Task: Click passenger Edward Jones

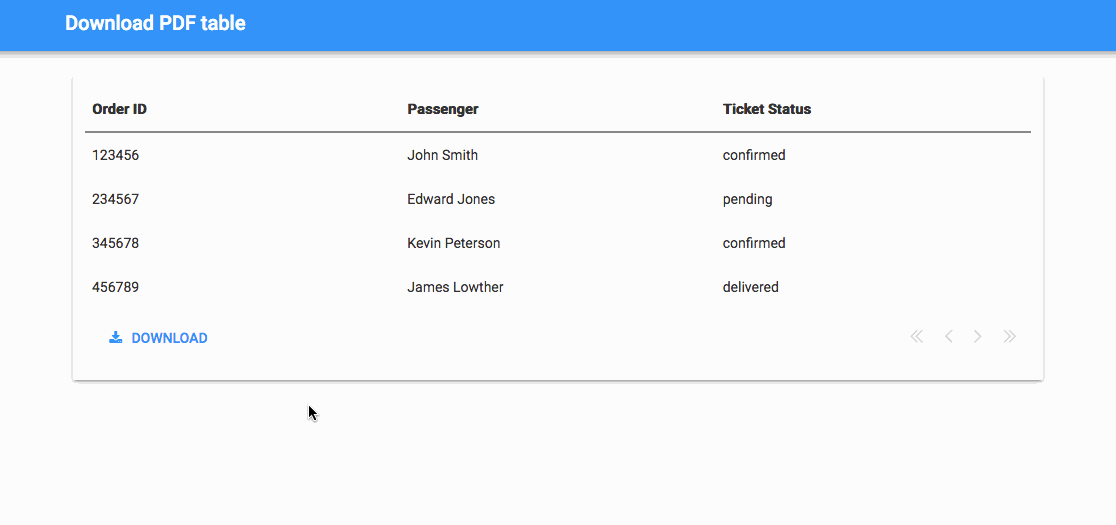Action: (451, 199)
